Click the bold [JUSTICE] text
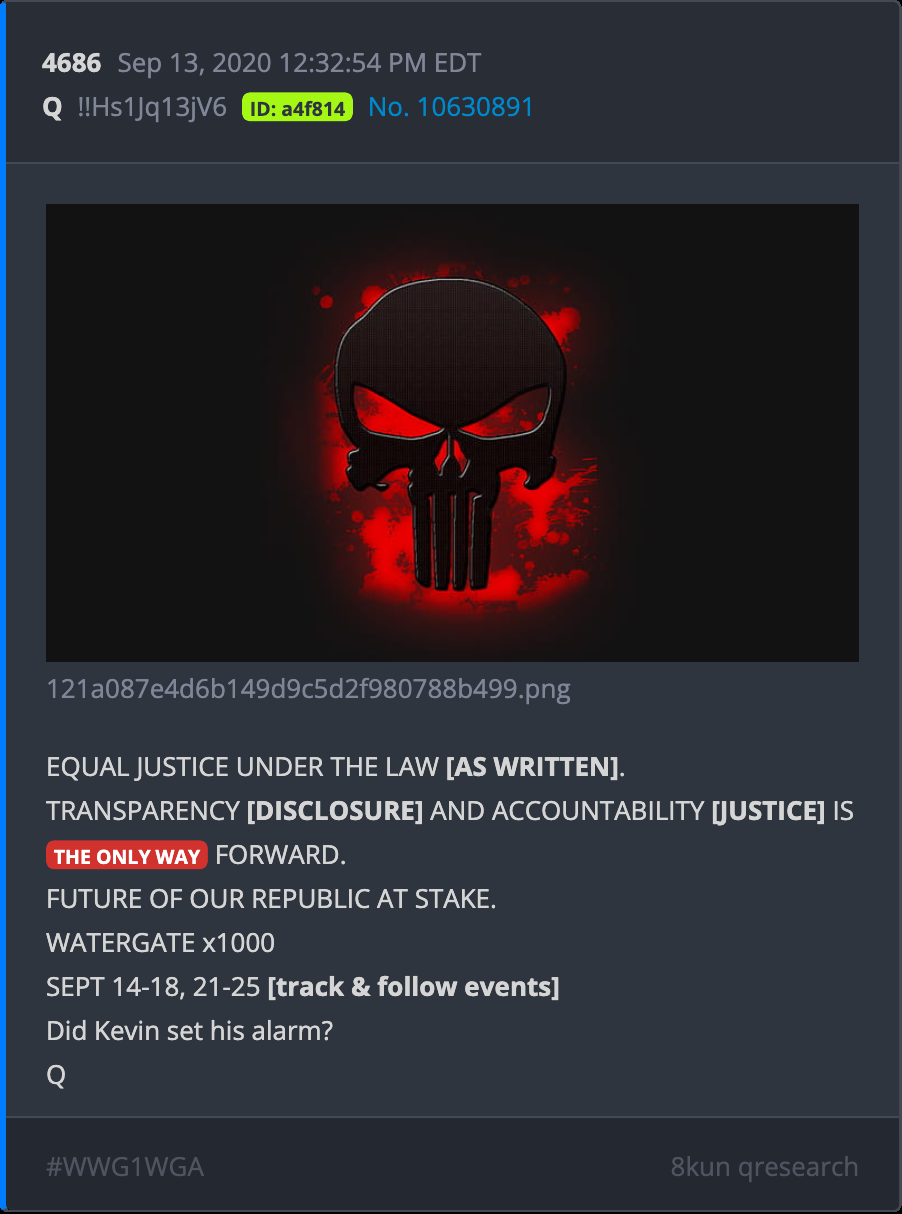 (768, 811)
